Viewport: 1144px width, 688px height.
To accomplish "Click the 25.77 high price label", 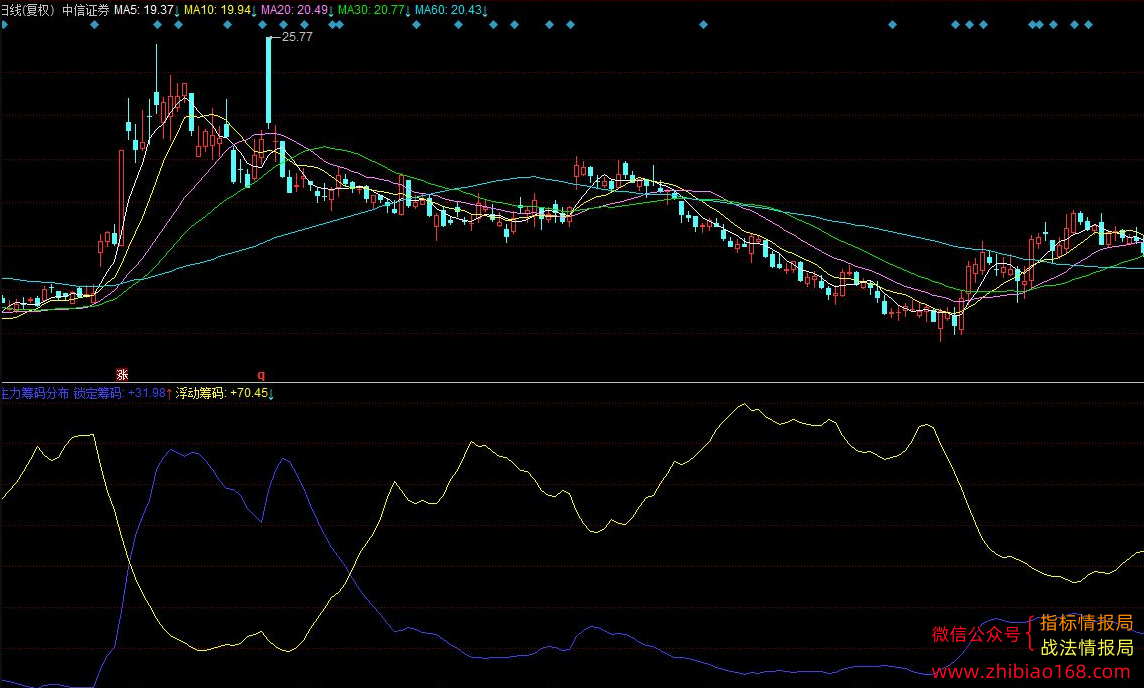I will (297, 36).
